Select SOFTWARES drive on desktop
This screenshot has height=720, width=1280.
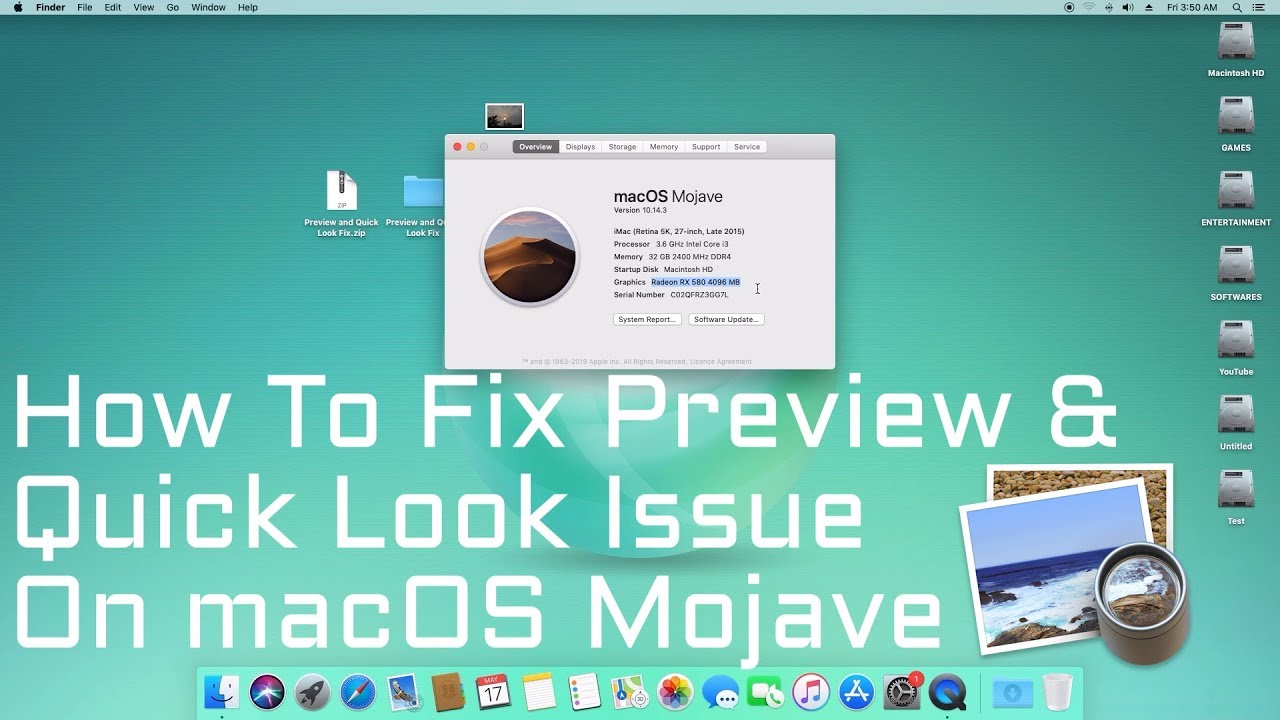(1236, 273)
